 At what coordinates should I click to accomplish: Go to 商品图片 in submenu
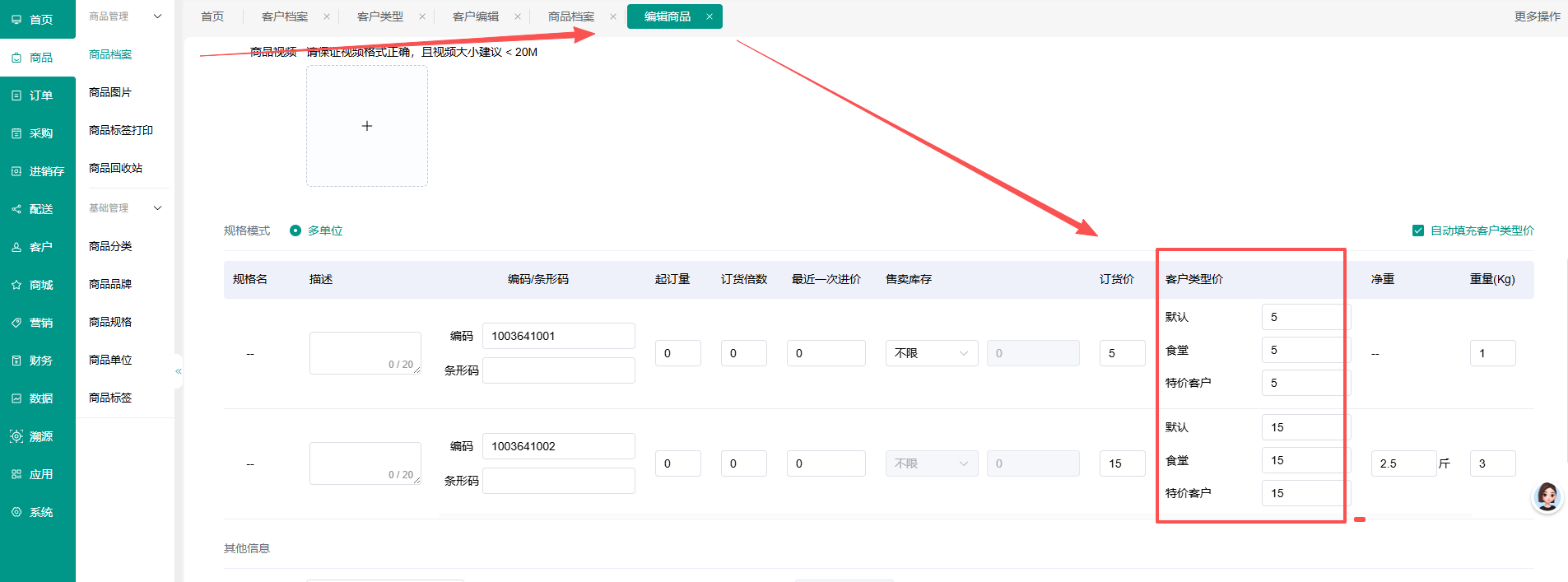click(110, 92)
